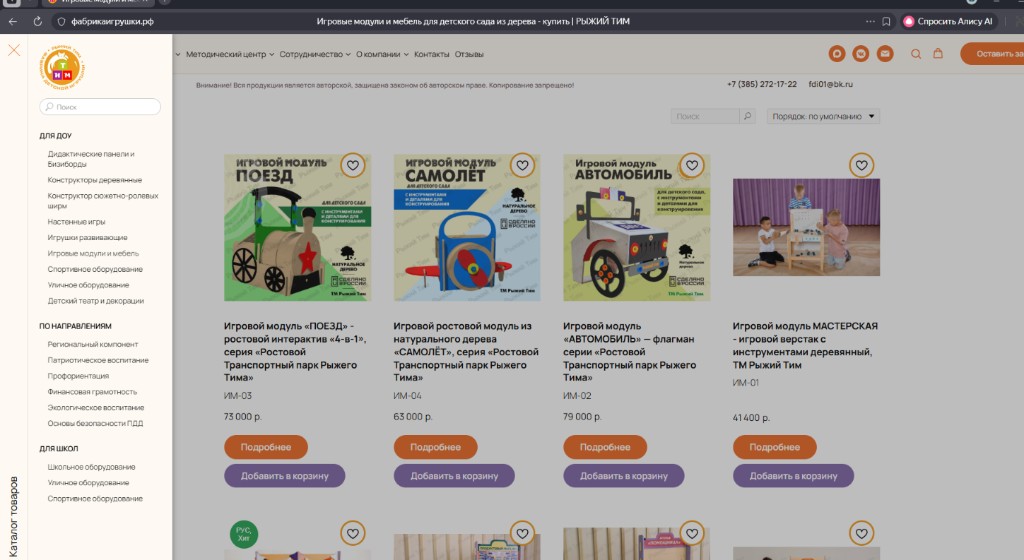Open the VK social network icon

[861, 54]
